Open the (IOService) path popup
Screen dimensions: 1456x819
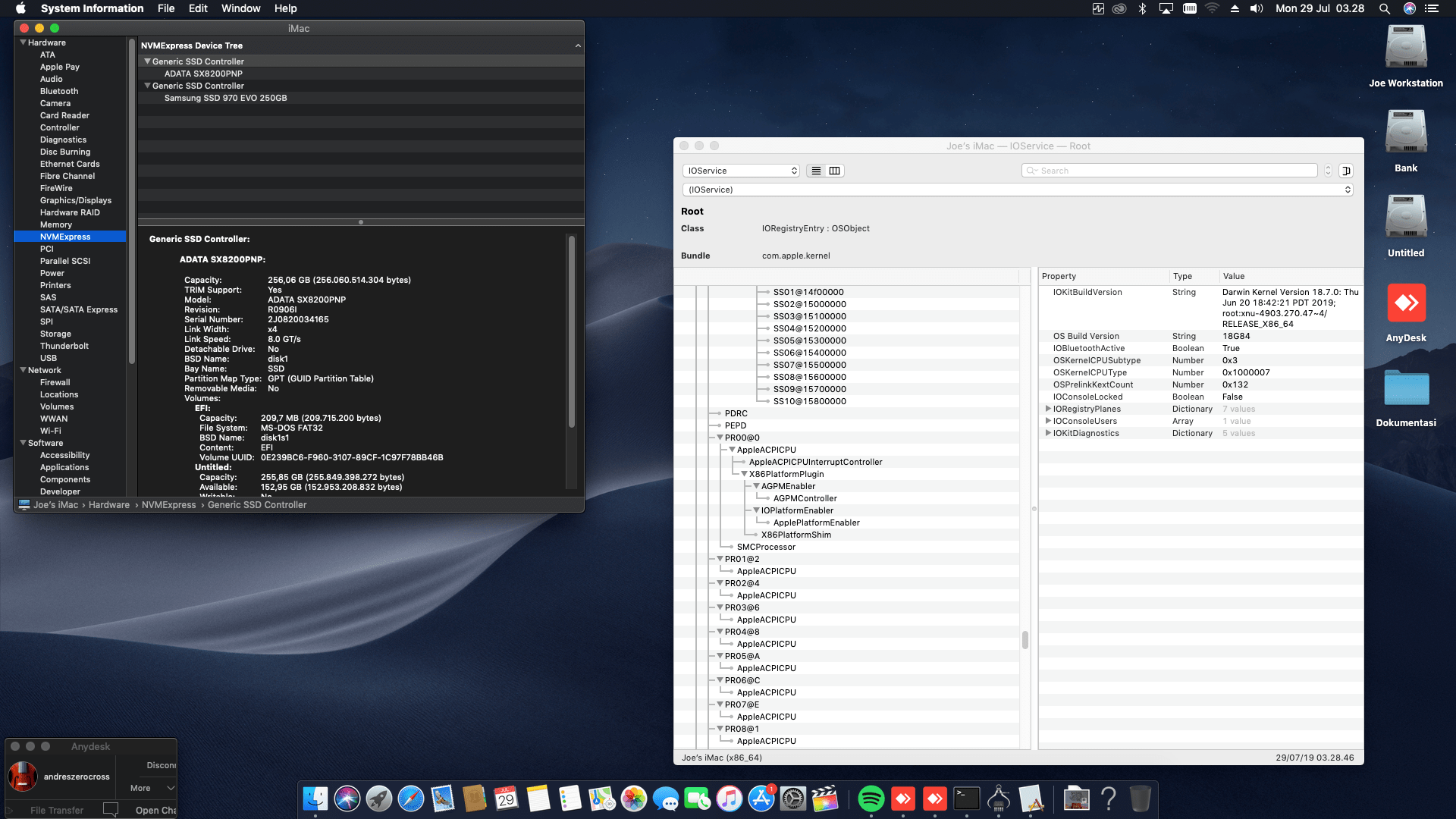click(1018, 190)
